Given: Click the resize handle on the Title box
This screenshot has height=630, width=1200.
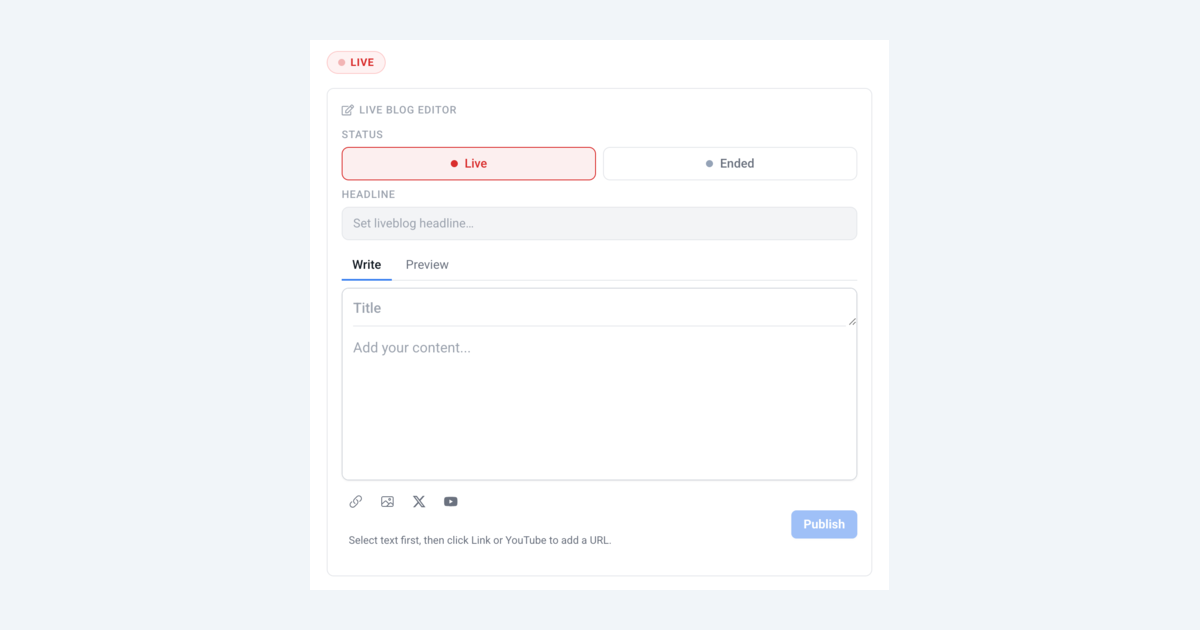Looking at the screenshot, I should click(x=852, y=320).
